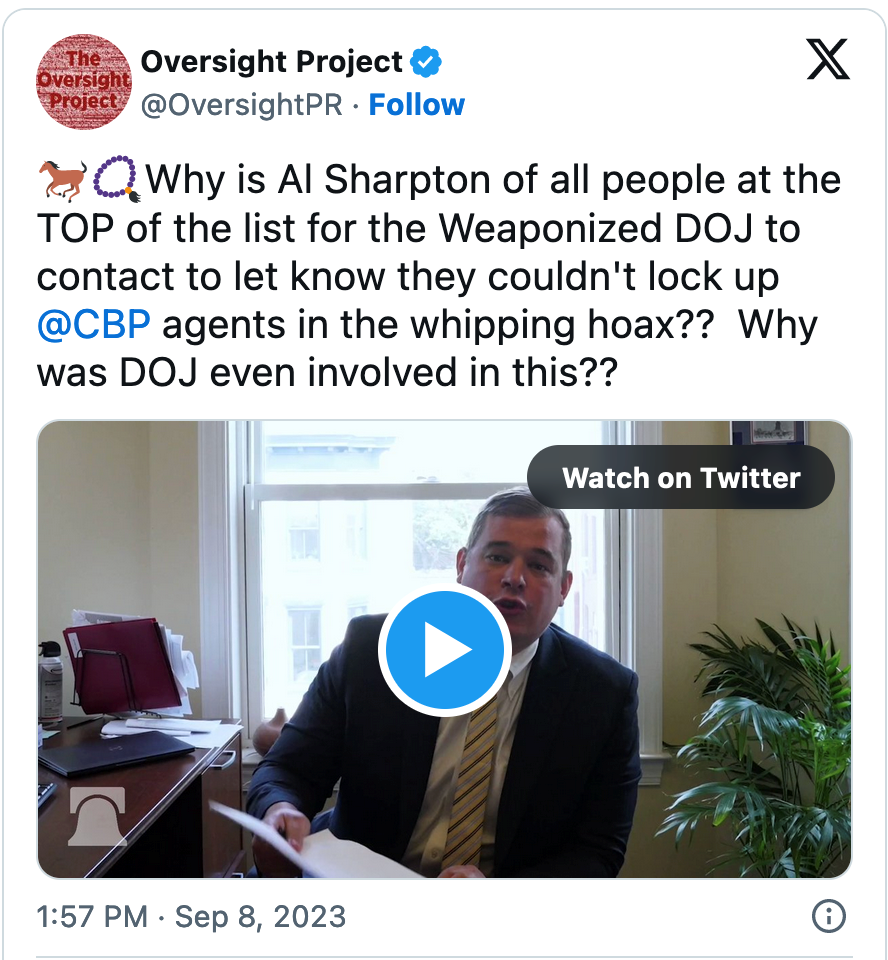
Task: Click the red folder in video thumbnail
Action: point(122,667)
